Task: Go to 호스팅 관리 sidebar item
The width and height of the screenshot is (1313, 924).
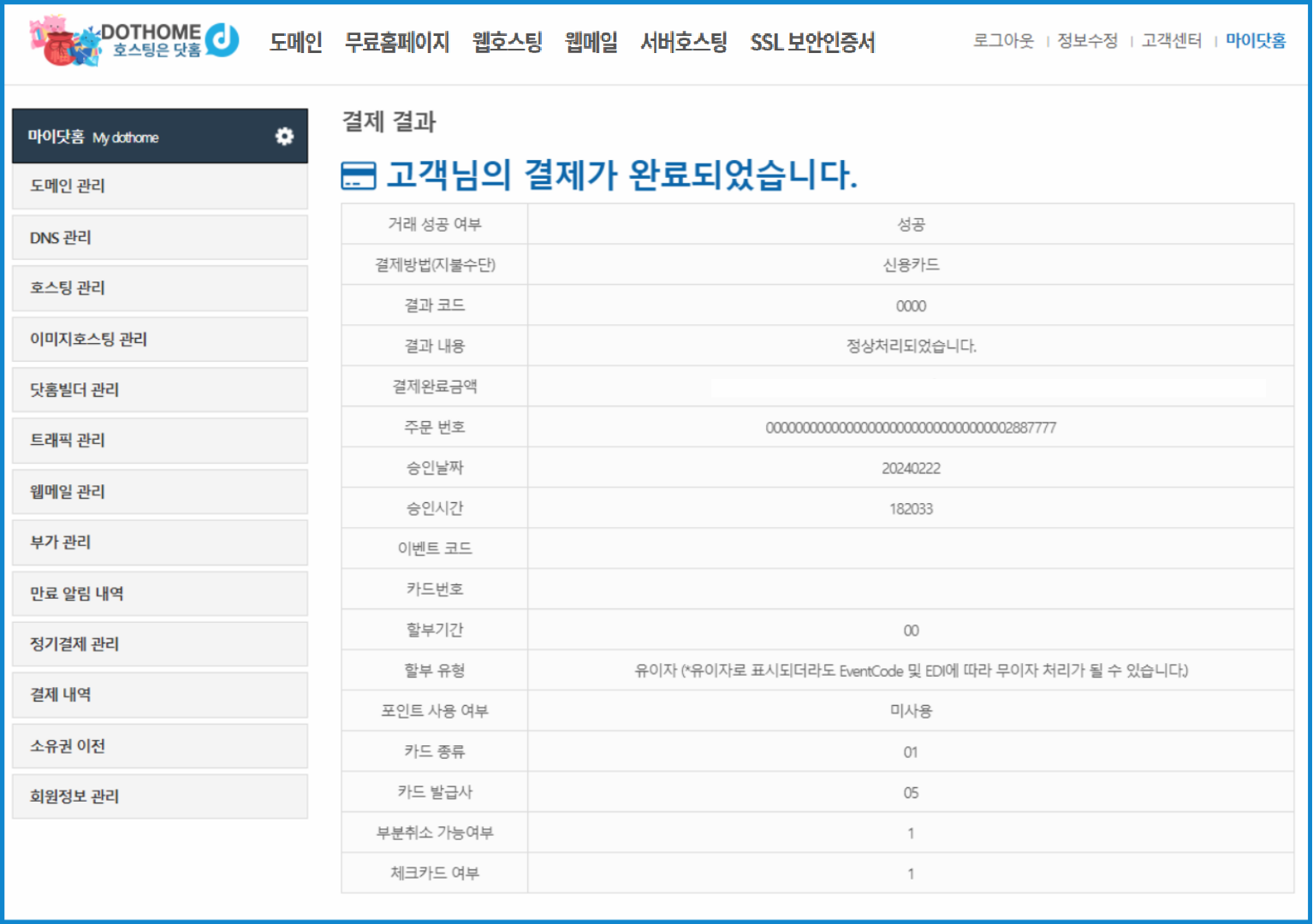Action: click(159, 287)
